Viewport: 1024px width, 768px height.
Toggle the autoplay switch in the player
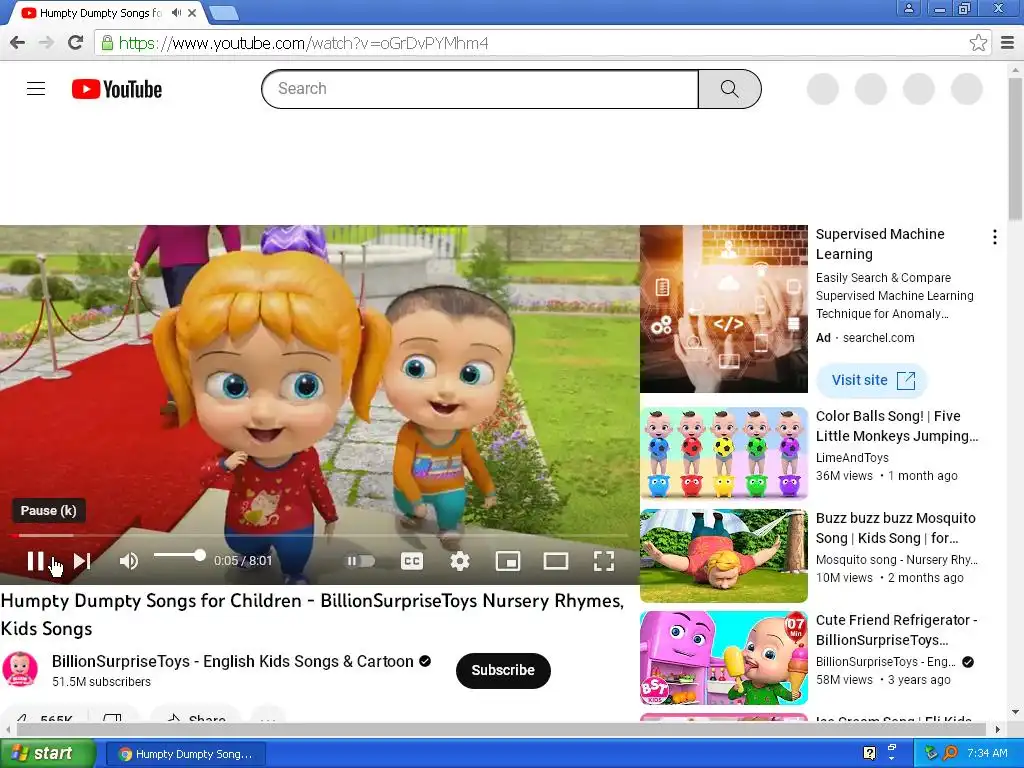pyautogui.click(x=360, y=561)
